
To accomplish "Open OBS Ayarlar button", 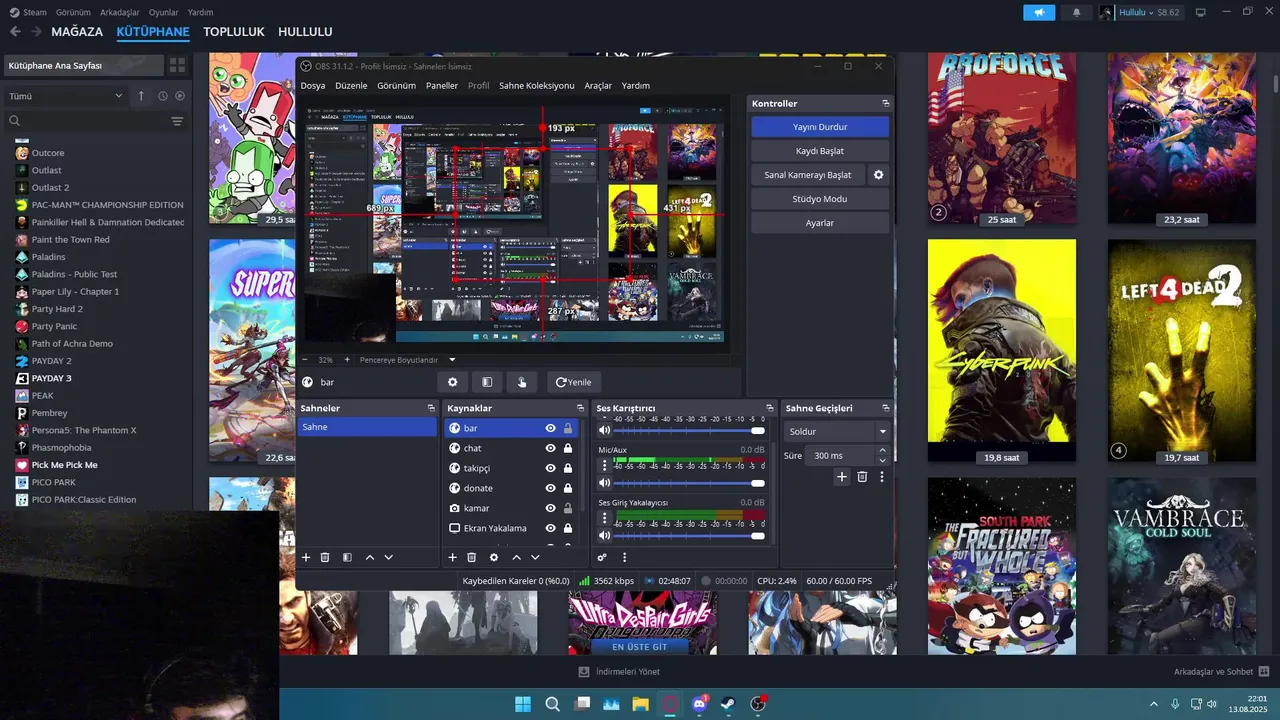I will coord(820,223).
